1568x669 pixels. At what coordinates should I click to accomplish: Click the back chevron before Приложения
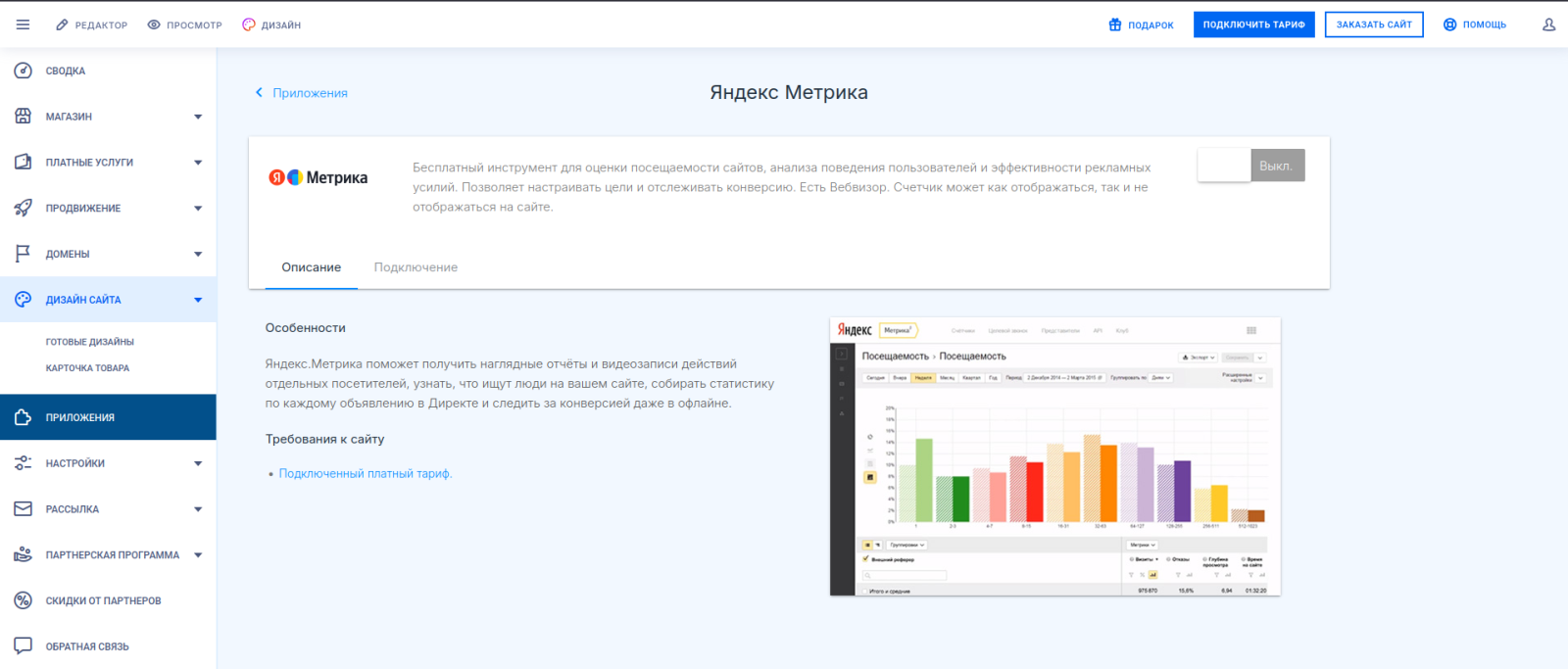click(x=259, y=92)
